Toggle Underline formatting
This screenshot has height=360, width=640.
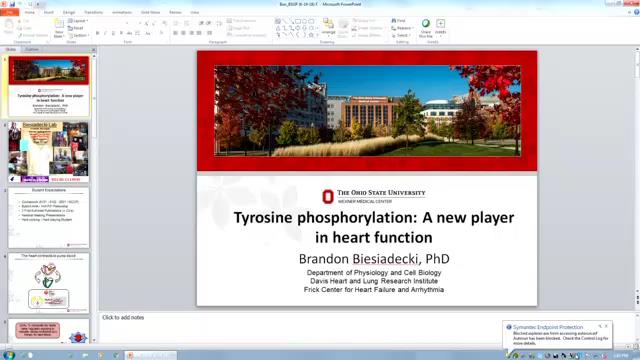pos(113,33)
